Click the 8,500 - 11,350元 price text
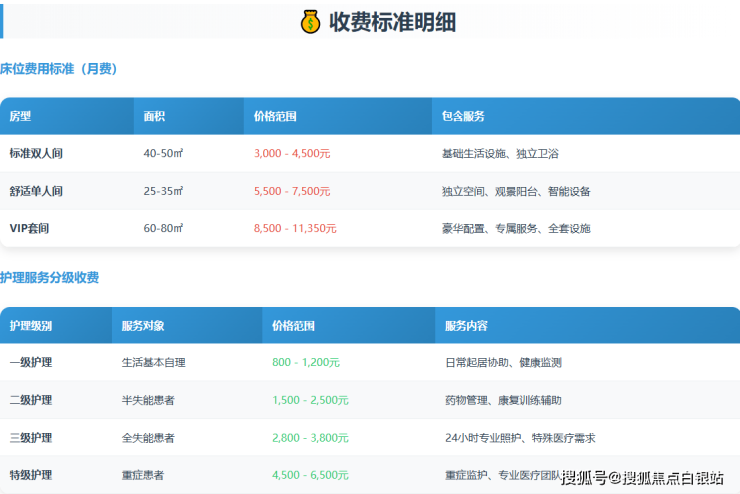This screenshot has height=494, width=740. (x=295, y=228)
